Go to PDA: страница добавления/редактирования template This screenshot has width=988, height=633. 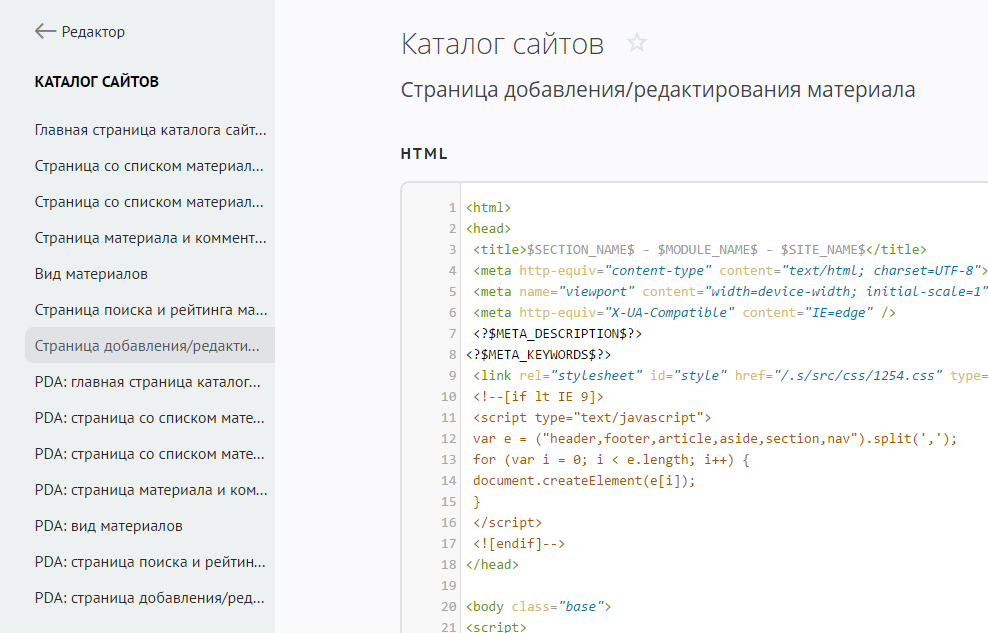tap(150, 598)
